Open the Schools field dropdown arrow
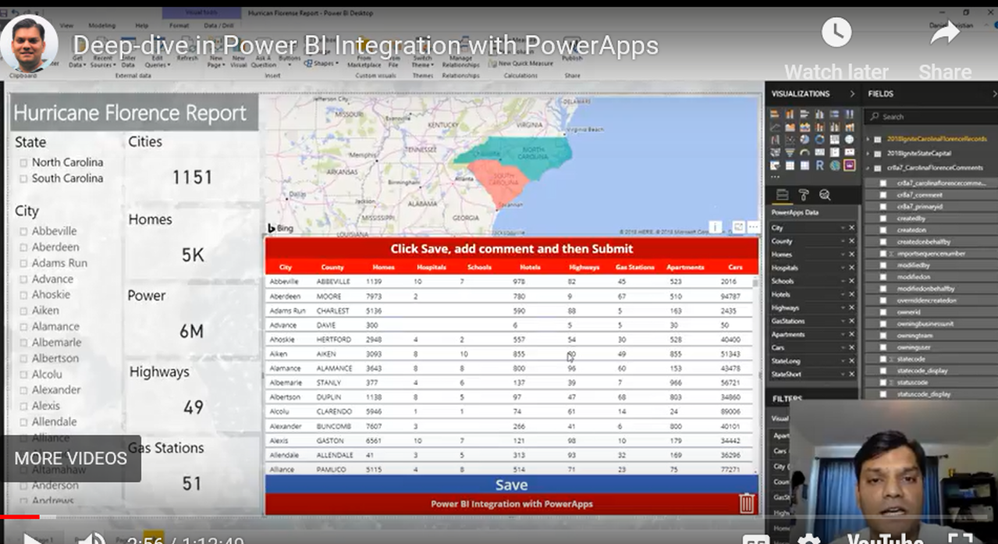The width and height of the screenshot is (998, 544). click(842, 281)
